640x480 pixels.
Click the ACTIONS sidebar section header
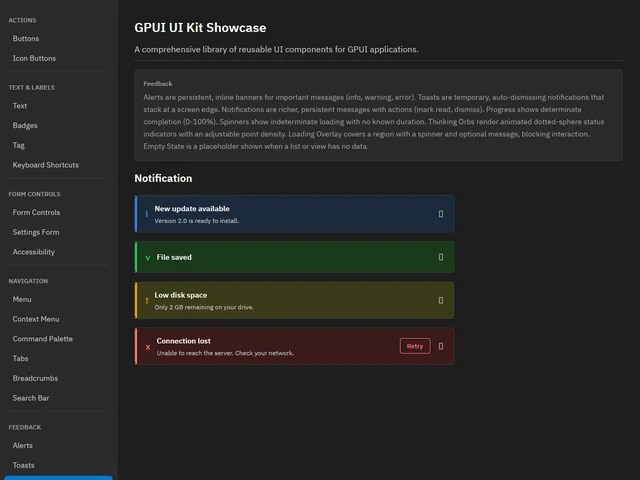[22, 20]
